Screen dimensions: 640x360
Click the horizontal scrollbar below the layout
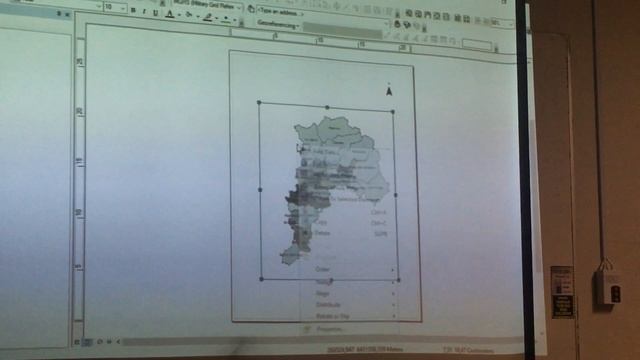[x=322, y=342]
